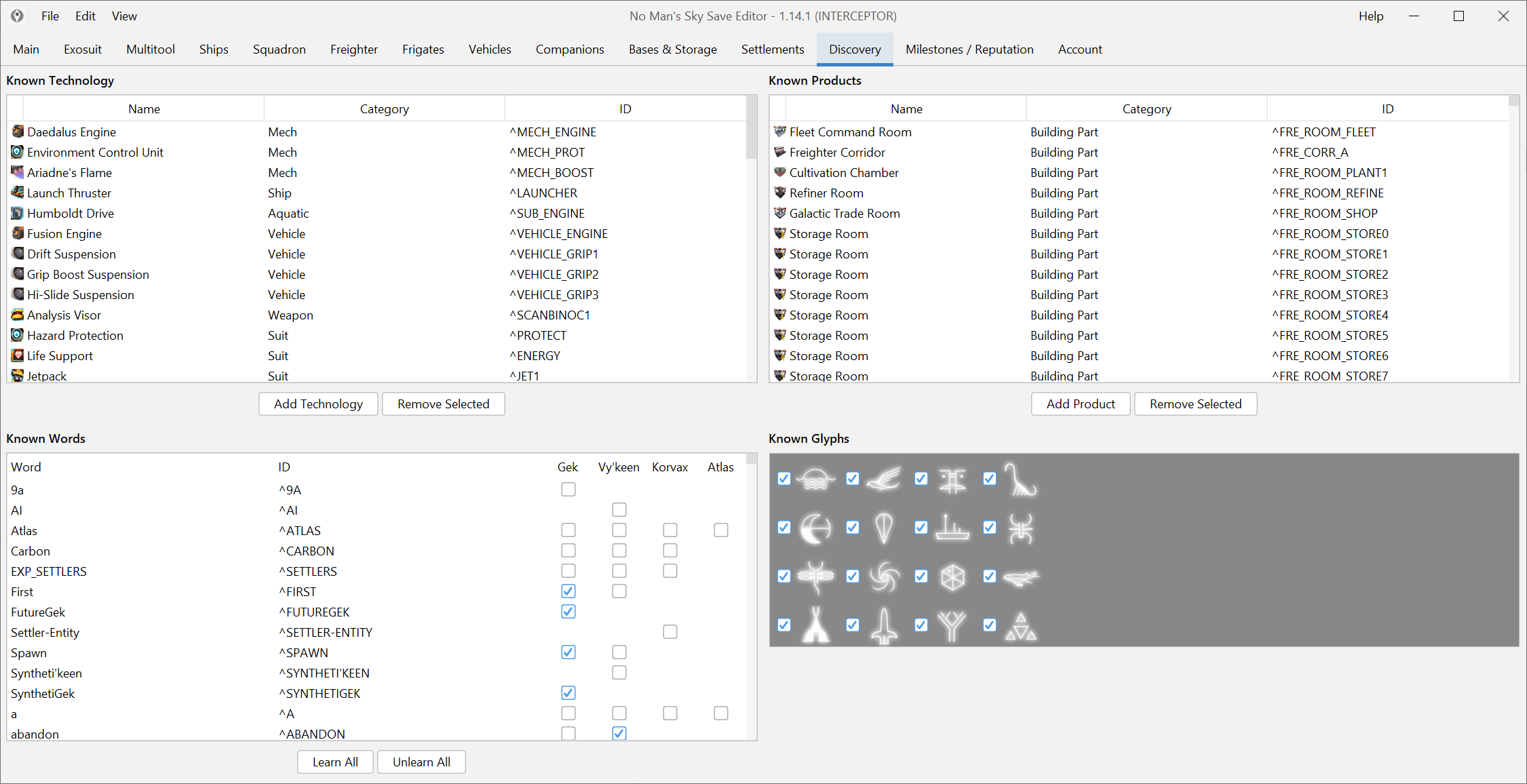
Task: Click the Daedalus Engine technology icon
Action: point(18,132)
